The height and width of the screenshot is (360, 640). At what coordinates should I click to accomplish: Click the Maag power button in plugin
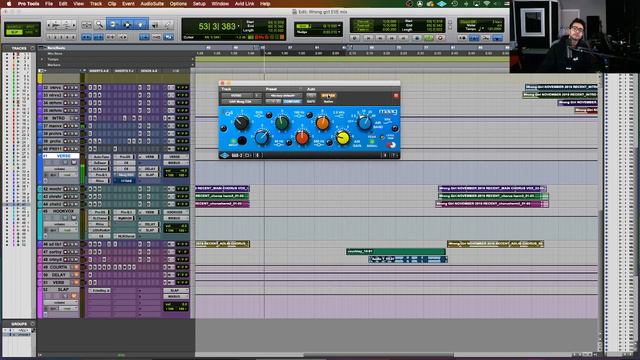pyautogui.click(x=391, y=144)
